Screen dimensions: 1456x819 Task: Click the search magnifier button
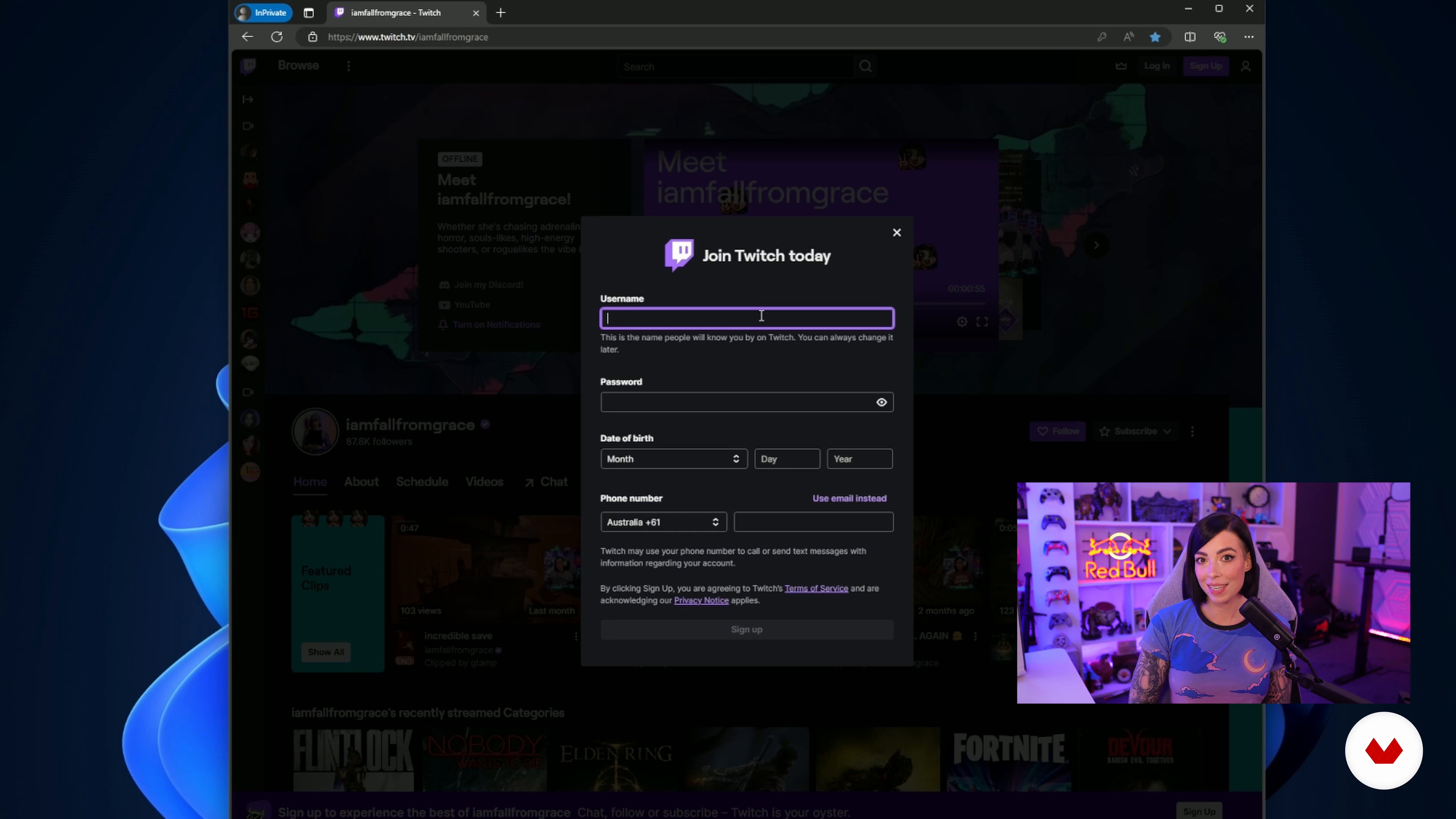point(865,66)
